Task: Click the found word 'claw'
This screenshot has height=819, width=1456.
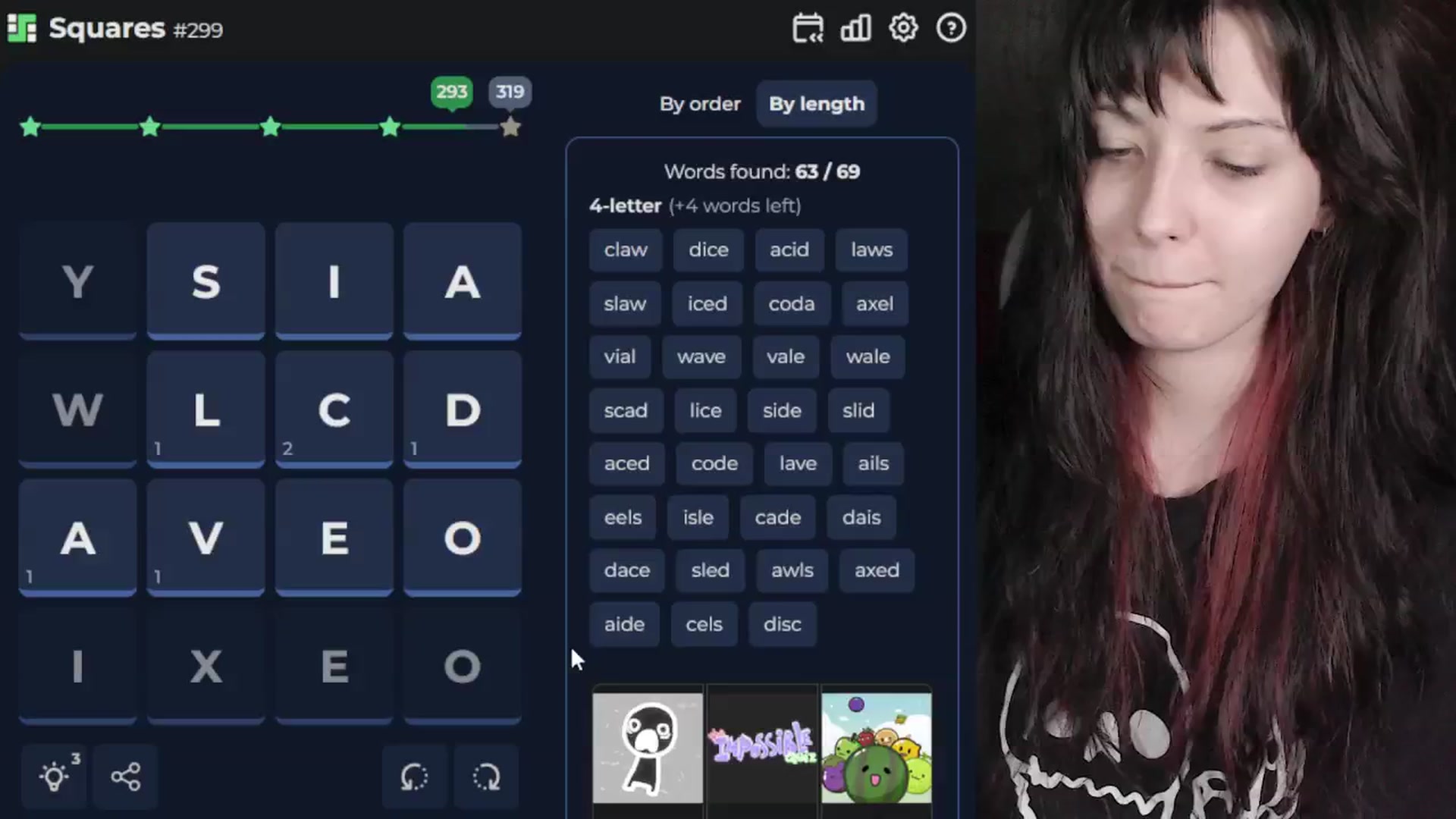Action: [x=626, y=250]
